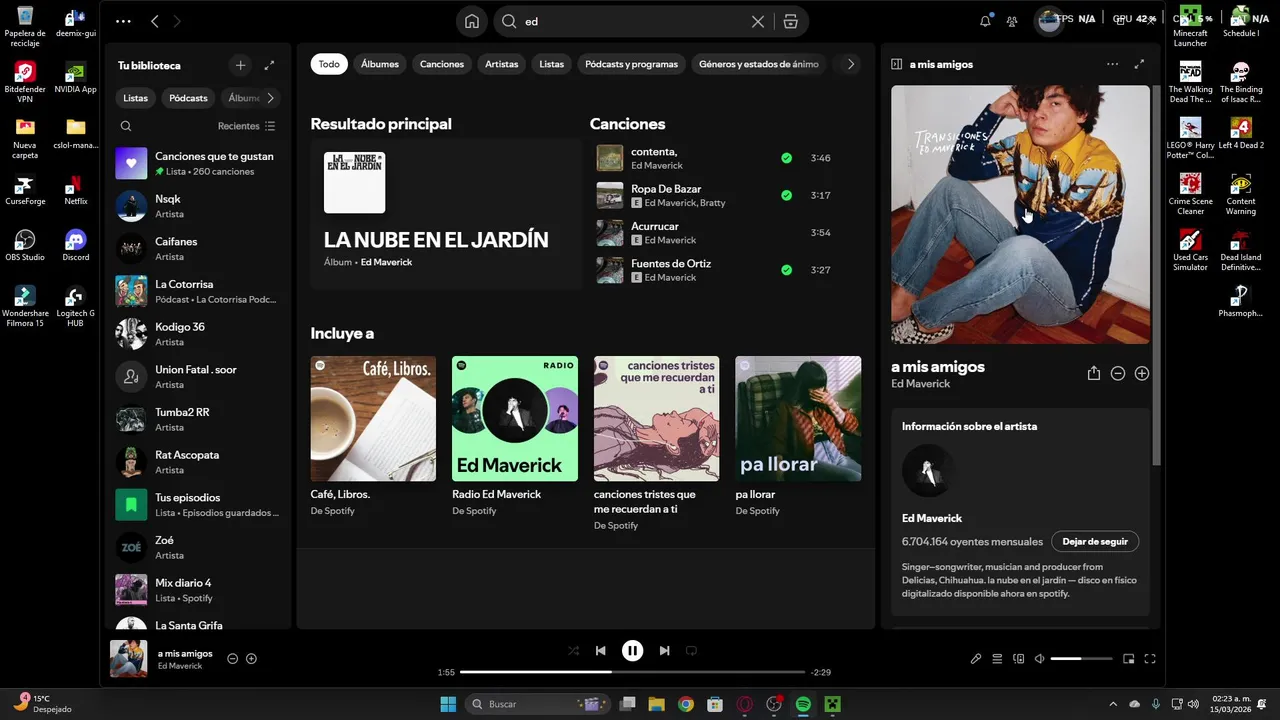Add playing song with plus in bar
This screenshot has width=1280, height=720.
click(251, 658)
